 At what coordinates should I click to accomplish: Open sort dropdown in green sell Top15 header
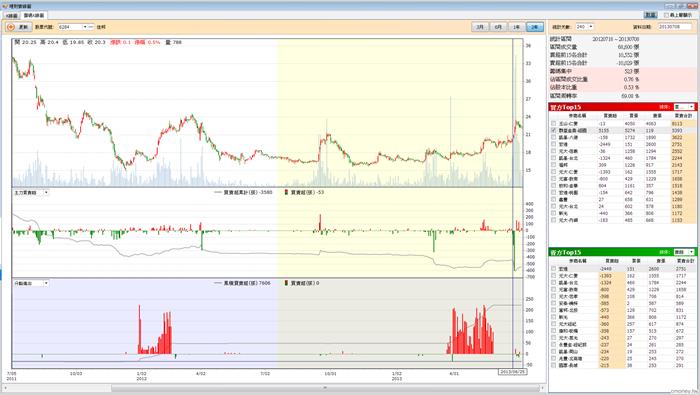click(691, 252)
